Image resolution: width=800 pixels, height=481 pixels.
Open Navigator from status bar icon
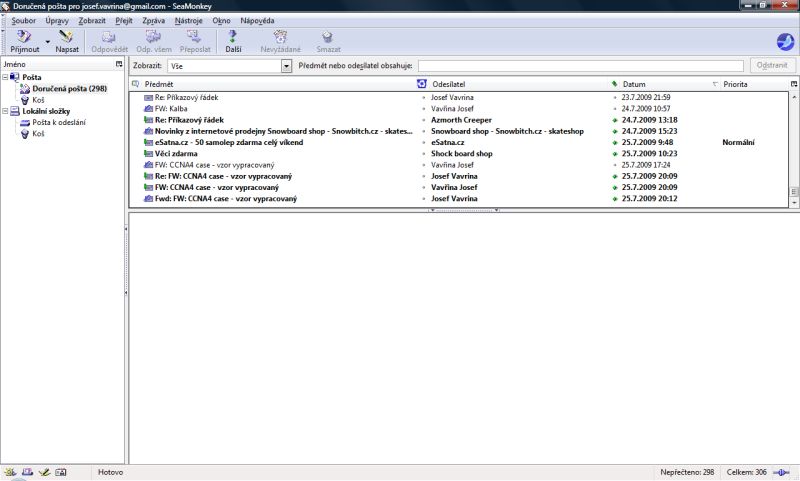(10, 472)
